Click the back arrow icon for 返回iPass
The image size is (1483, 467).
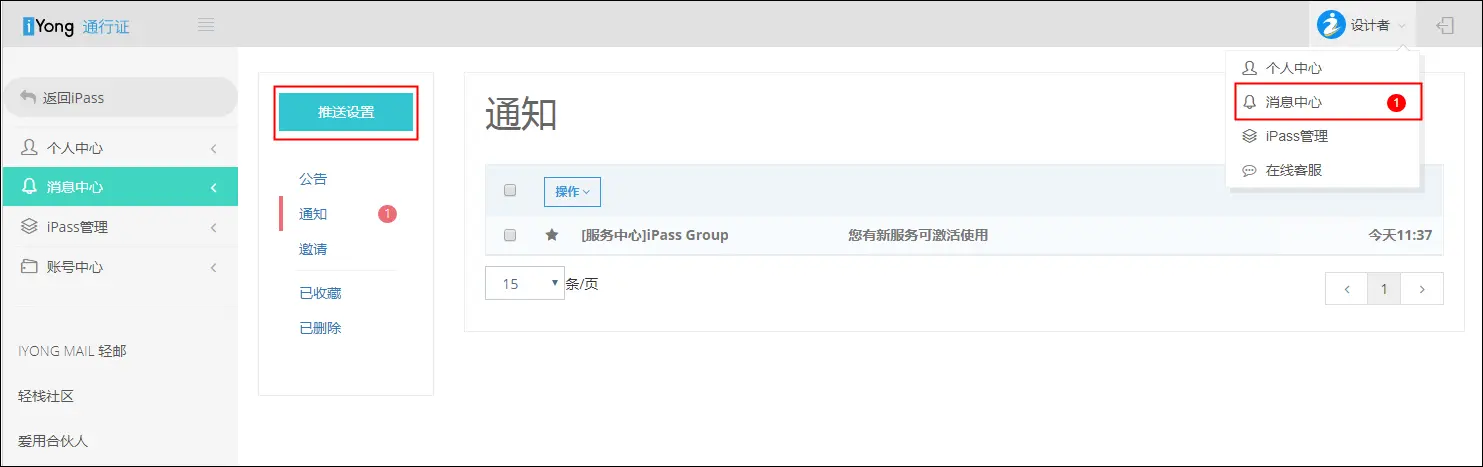pos(28,98)
